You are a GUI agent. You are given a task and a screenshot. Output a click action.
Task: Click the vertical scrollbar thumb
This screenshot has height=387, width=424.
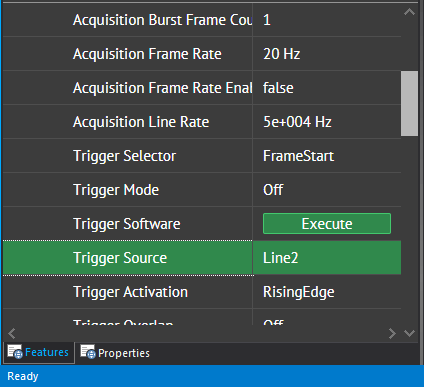409,103
